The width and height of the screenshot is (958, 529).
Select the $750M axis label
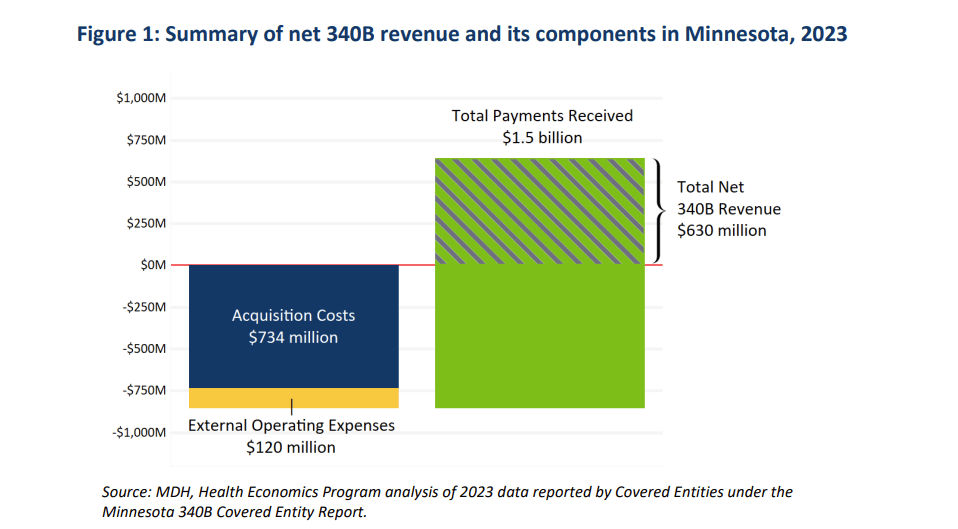[146, 140]
